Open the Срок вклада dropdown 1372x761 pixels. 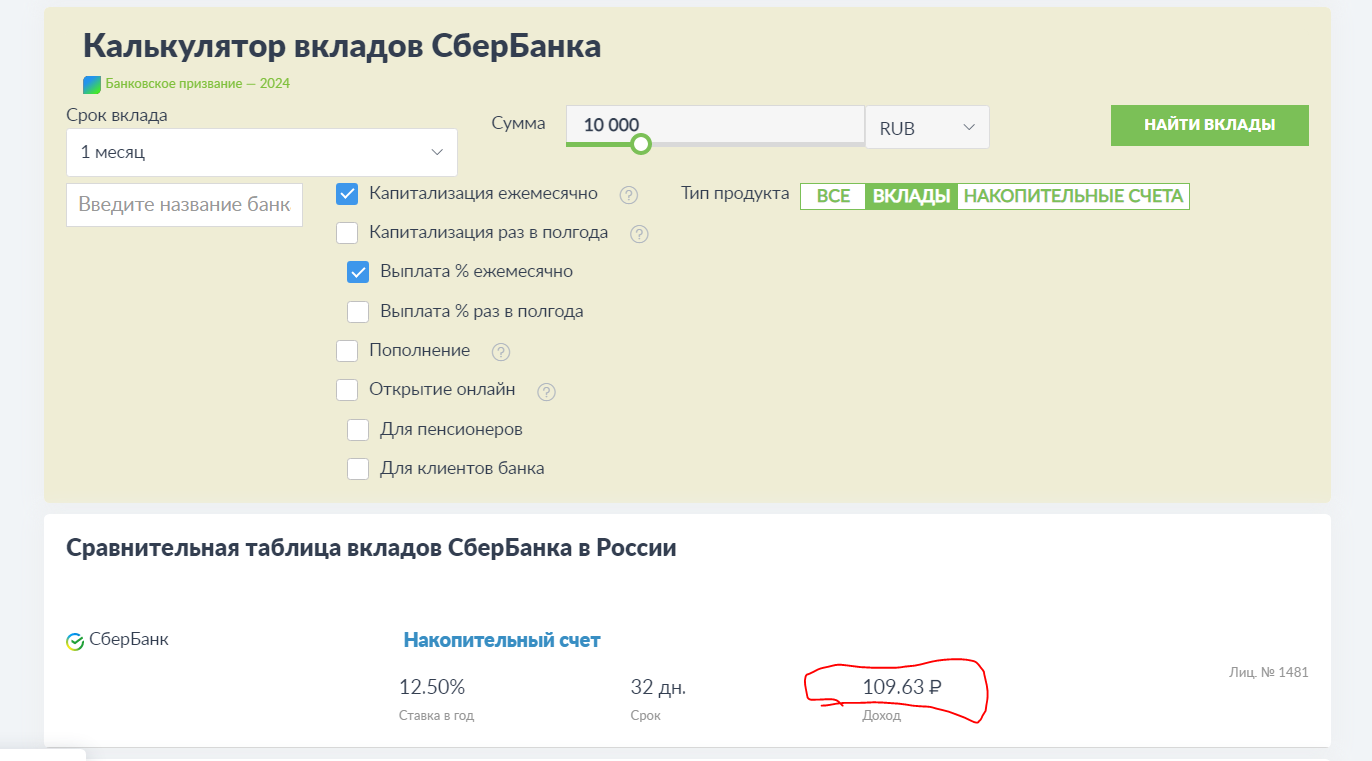point(262,152)
